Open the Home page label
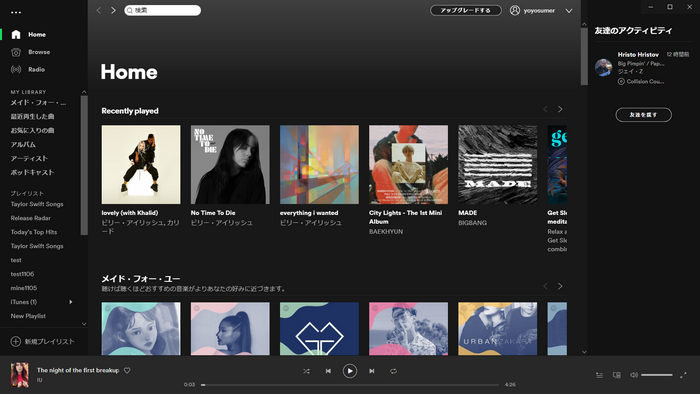This screenshot has height=394, width=700. point(37,34)
